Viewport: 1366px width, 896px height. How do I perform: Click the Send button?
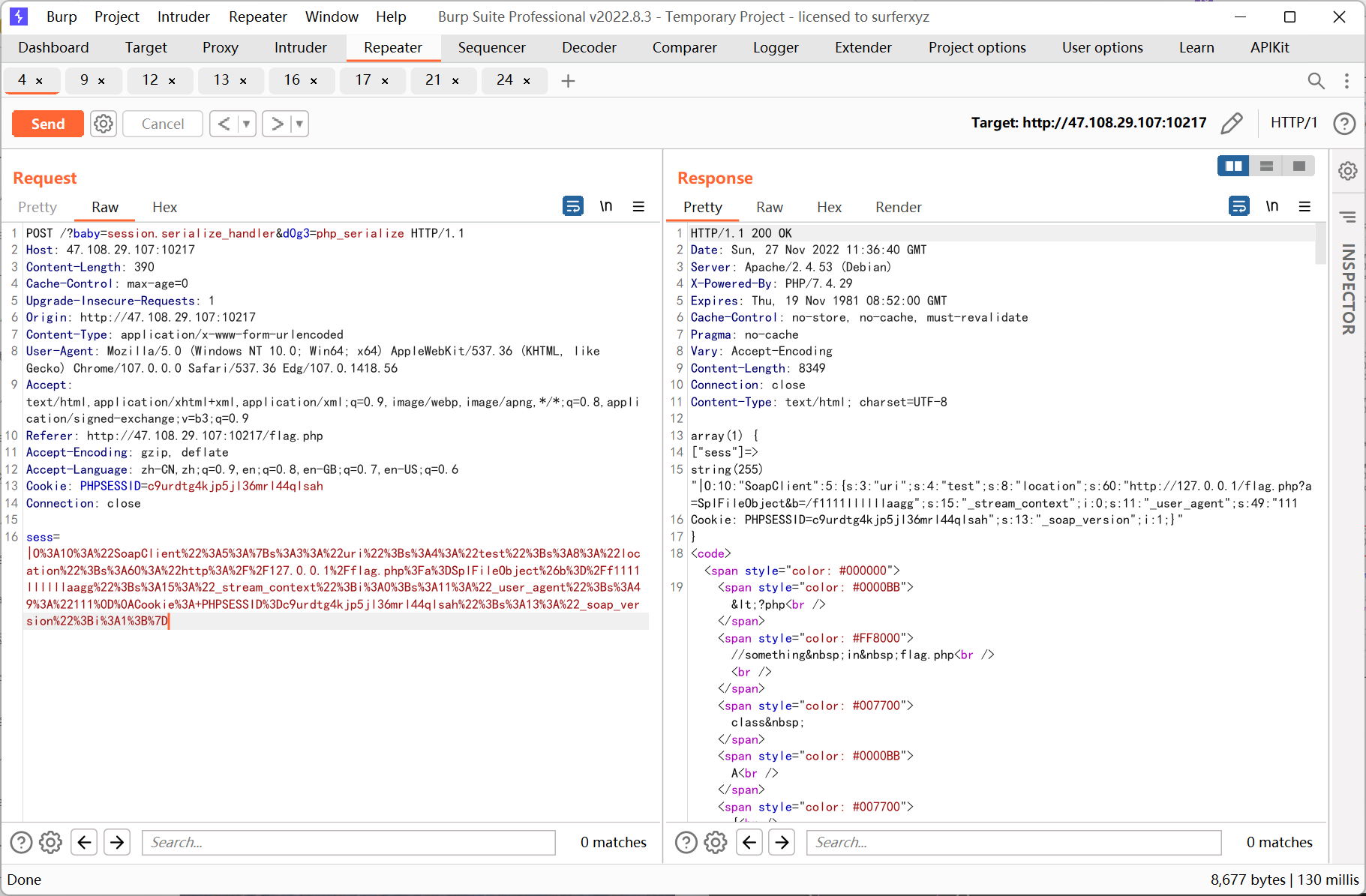click(47, 123)
